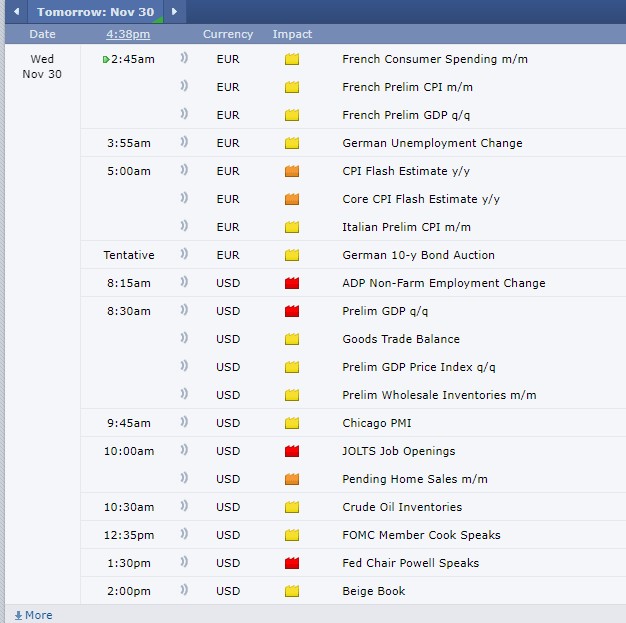Open the Tomorrow: Nov 30 date selector
Viewport: 626px width, 623px height.
point(94,12)
